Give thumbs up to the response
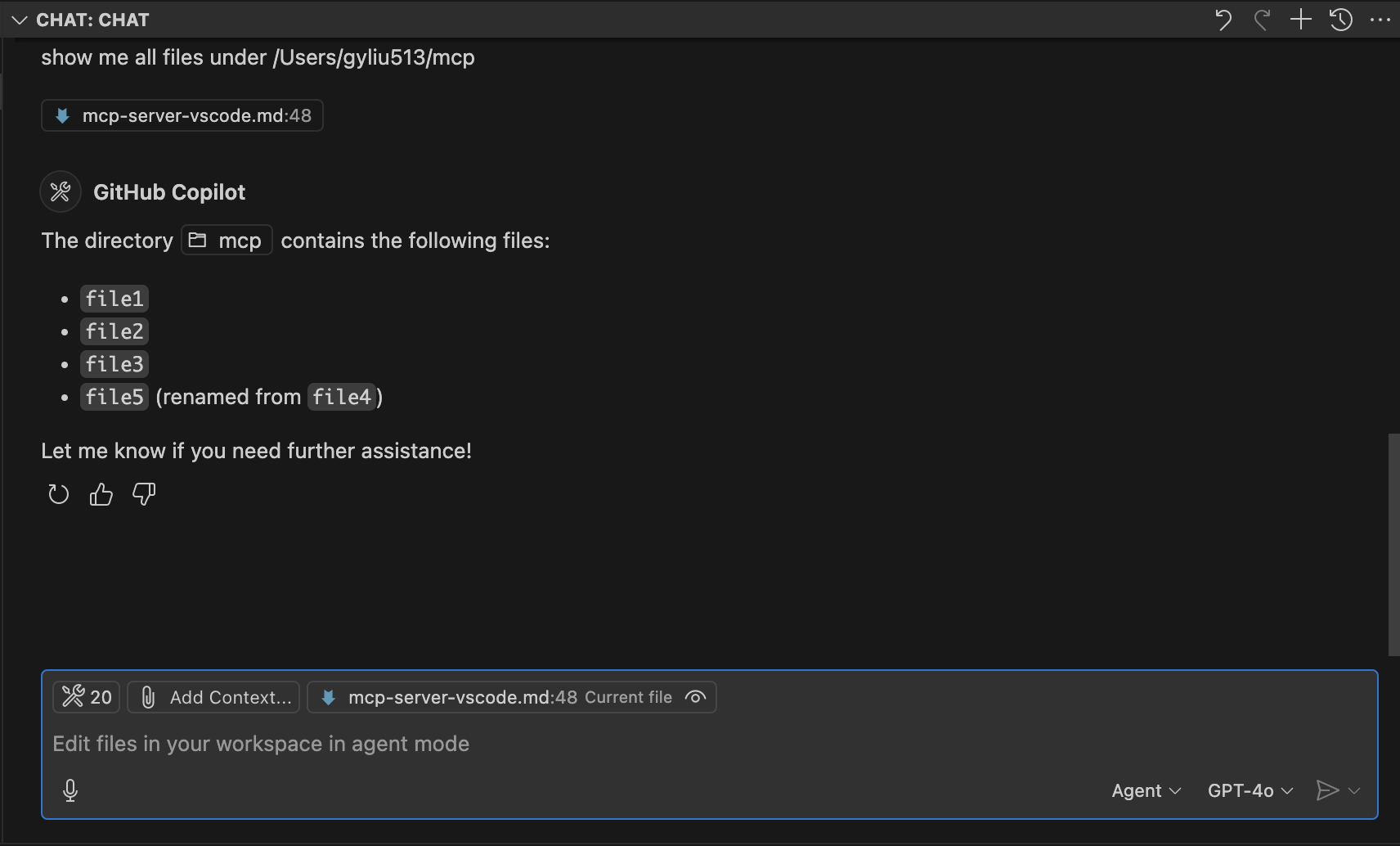Image resolution: width=1400 pixels, height=846 pixels. (101, 494)
